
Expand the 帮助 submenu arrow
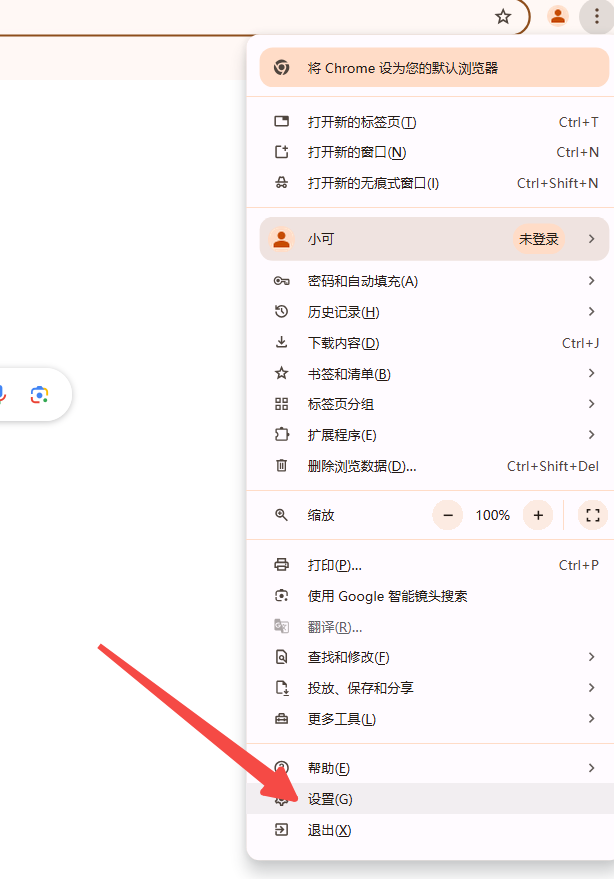[x=592, y=767]
